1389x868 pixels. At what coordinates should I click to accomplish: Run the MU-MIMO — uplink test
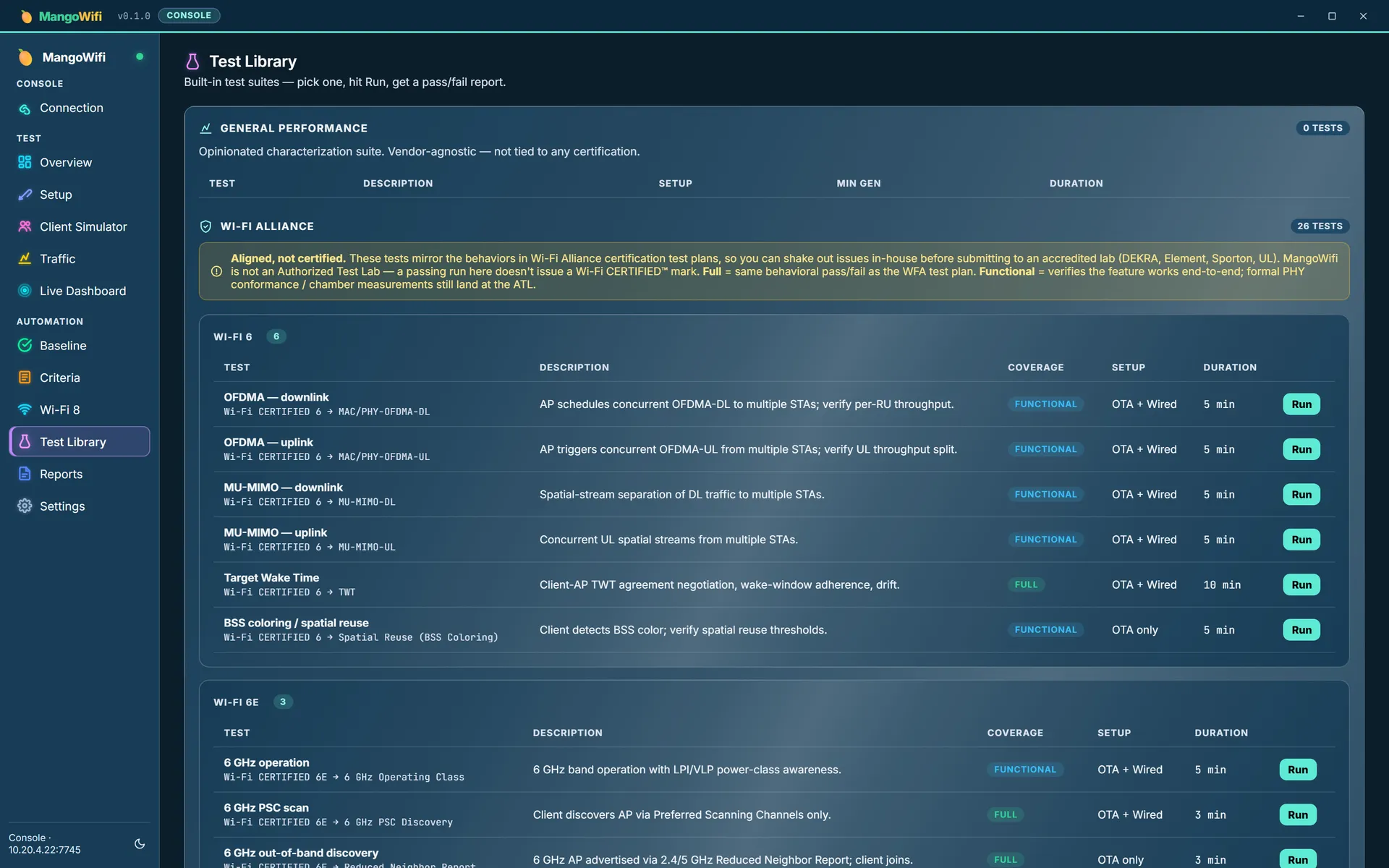pos(1301,540)
